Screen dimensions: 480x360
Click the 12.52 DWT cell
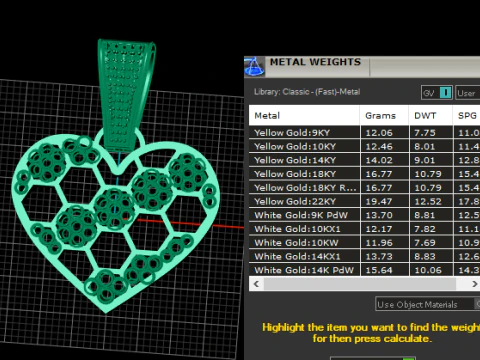point(431,201)
